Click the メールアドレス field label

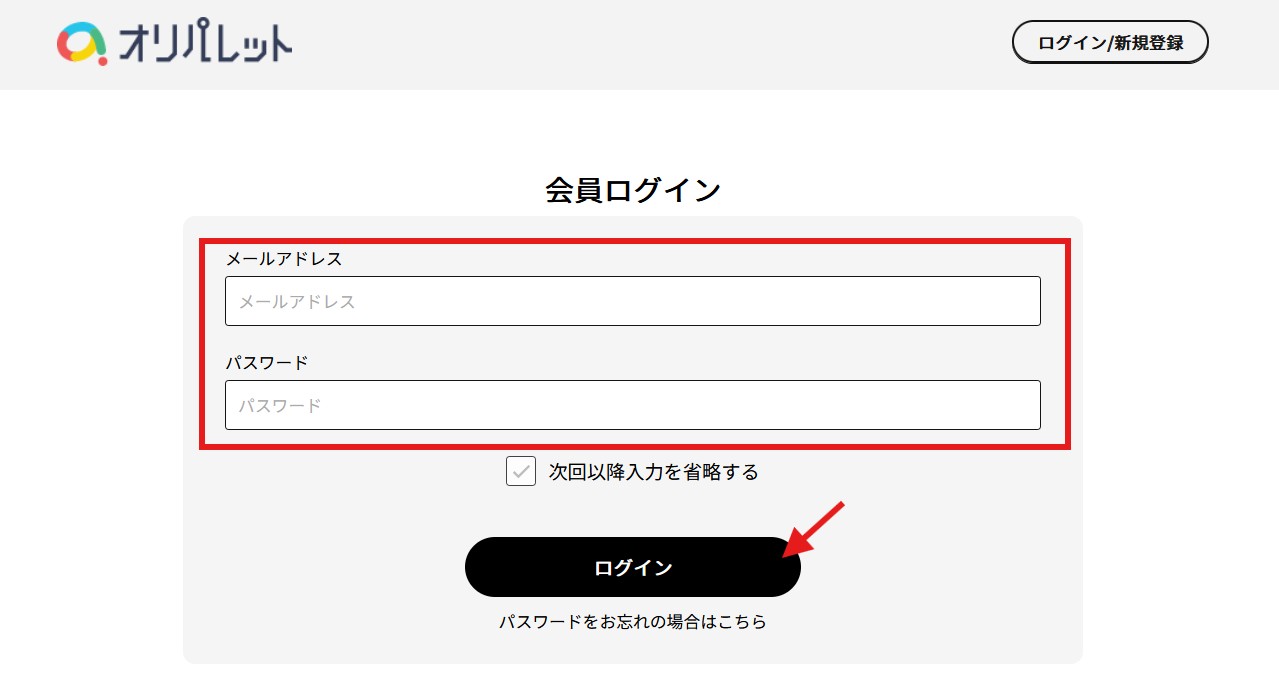(284, 259)
